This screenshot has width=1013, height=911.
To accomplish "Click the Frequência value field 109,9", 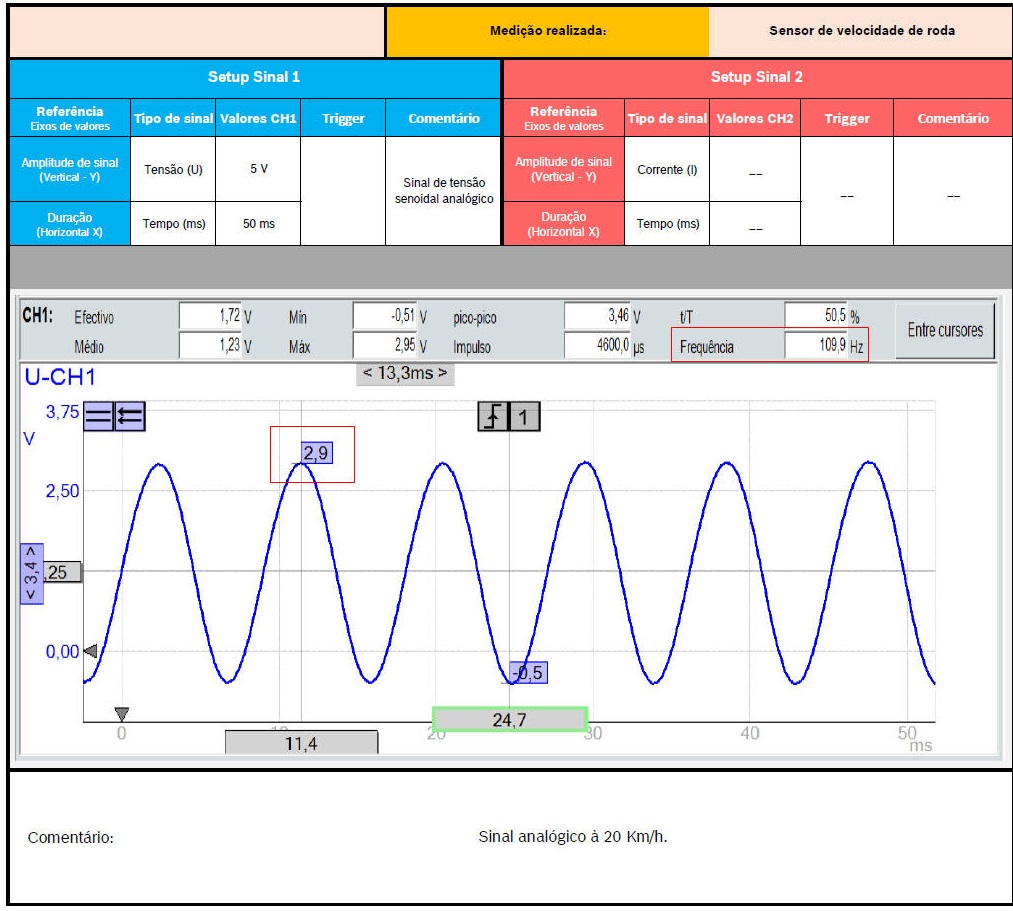I will point(816,347).
